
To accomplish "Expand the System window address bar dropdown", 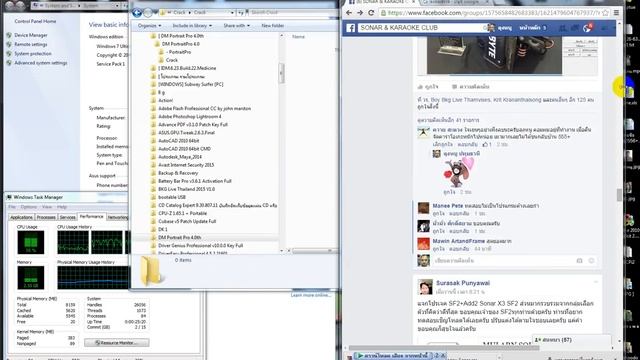I will click(x=116, y=6).
